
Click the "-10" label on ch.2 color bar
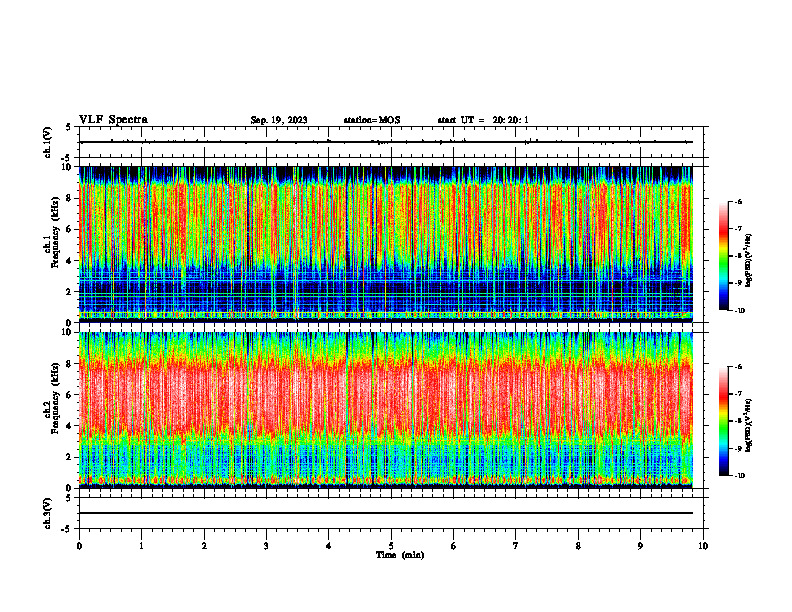739,475
